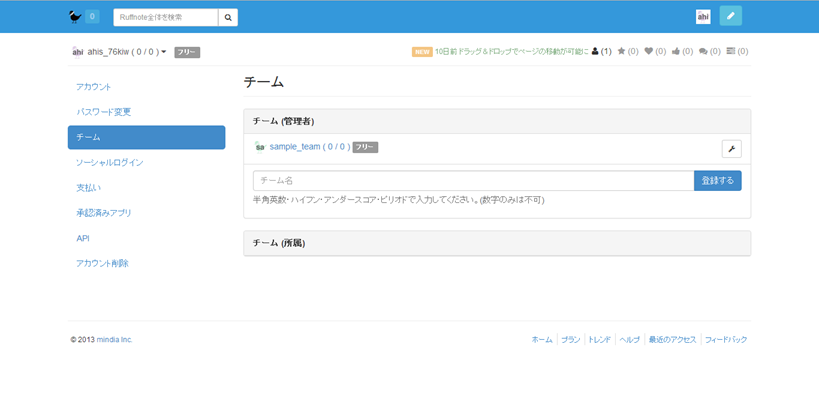Open the comments bubble counter
Image resolution: width=819 pixels, height=401 pixels.
point(703,51)
